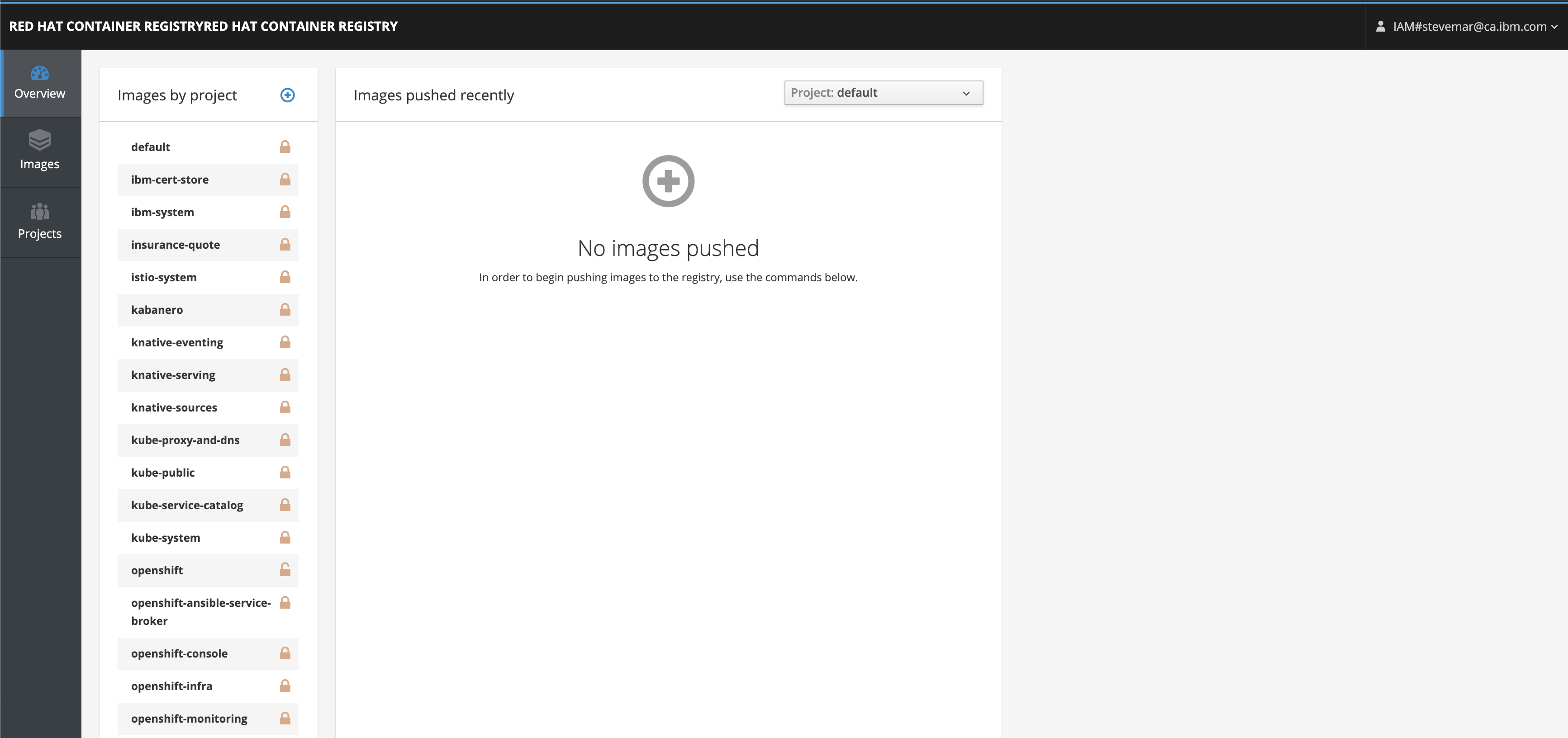Click the lock icon beside kabanero project
Image resolution: width=1568 pixels, height=738 pixels.
284,309
